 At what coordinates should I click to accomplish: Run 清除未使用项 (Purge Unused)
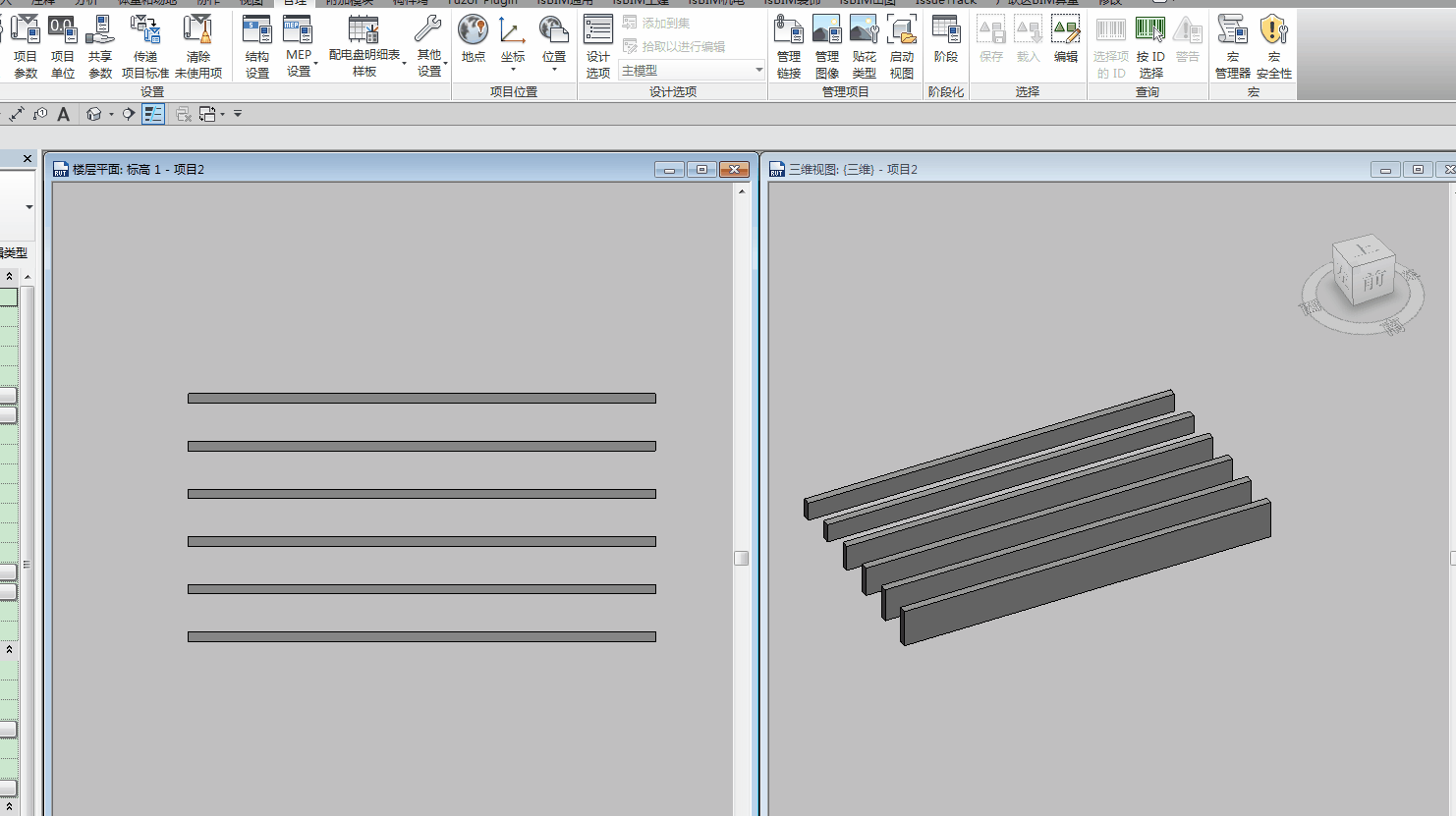coord(198,46)
